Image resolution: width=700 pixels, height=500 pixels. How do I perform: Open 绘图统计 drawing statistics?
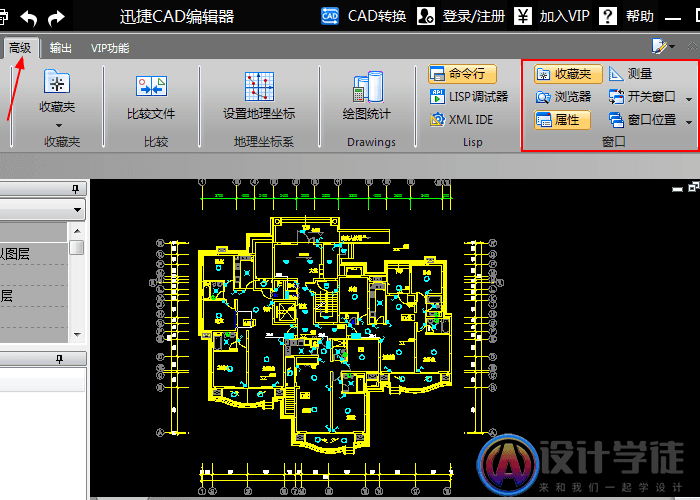[367, 95]
